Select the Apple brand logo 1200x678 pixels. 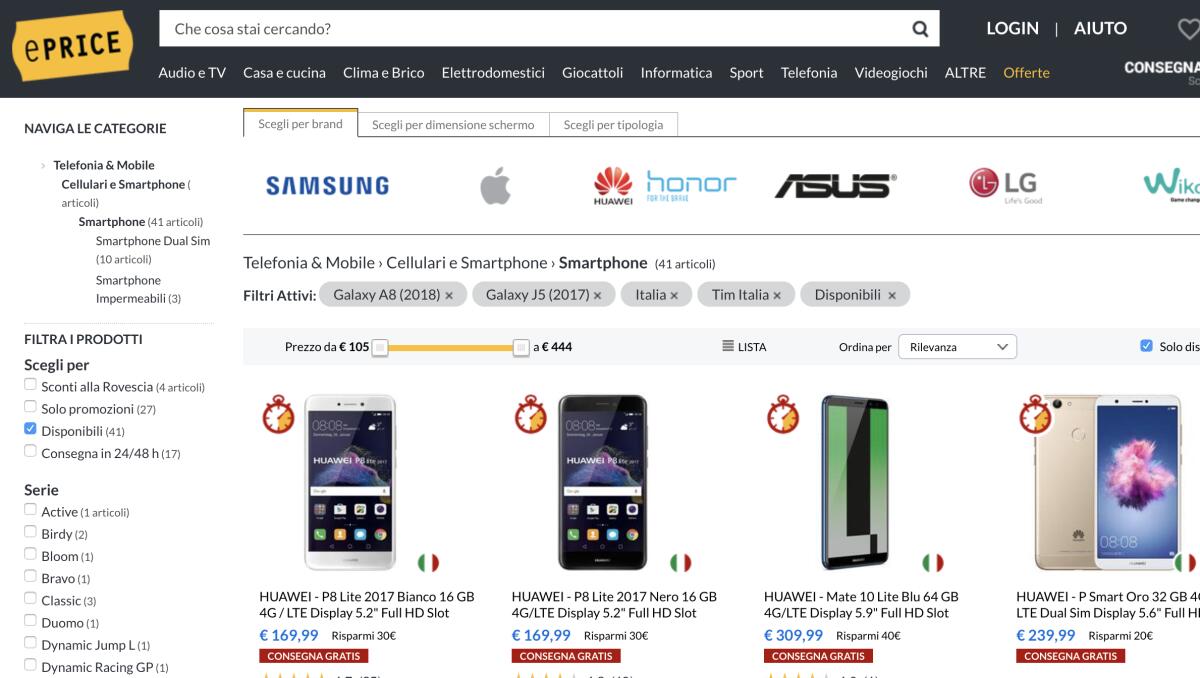click(496, 183)
